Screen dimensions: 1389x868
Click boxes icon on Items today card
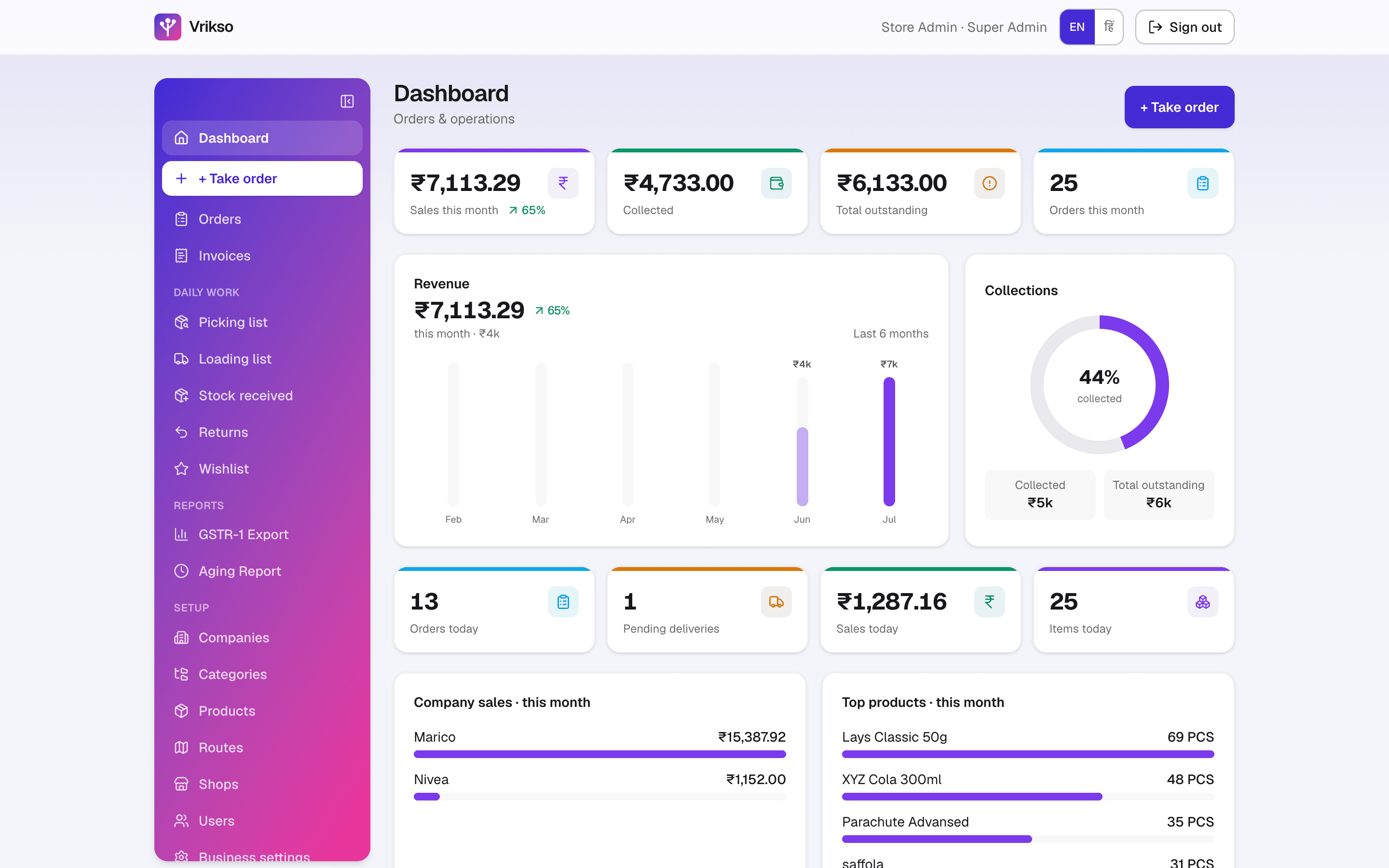(1202, 602)
